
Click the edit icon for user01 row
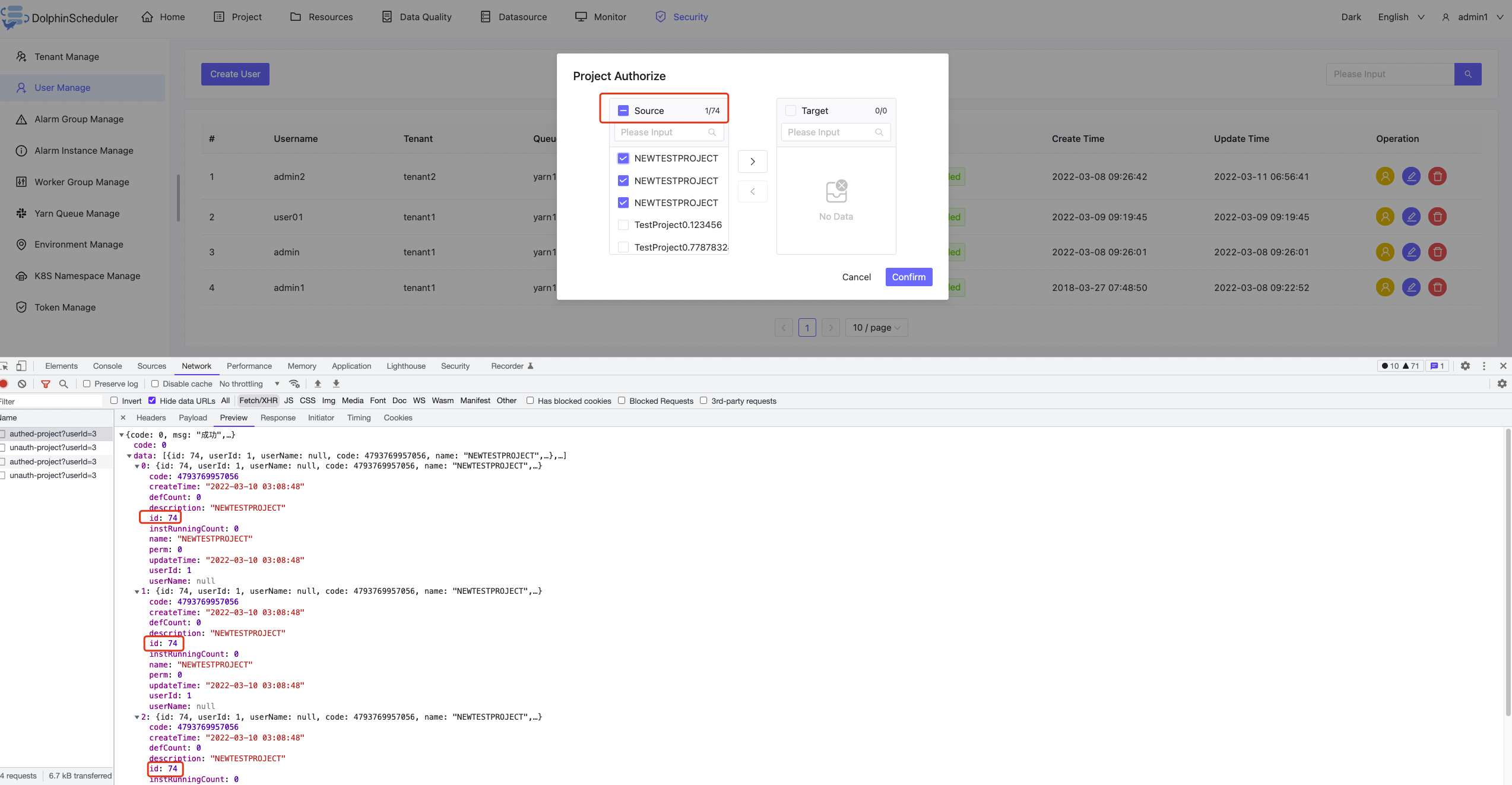click(1411, 217)
